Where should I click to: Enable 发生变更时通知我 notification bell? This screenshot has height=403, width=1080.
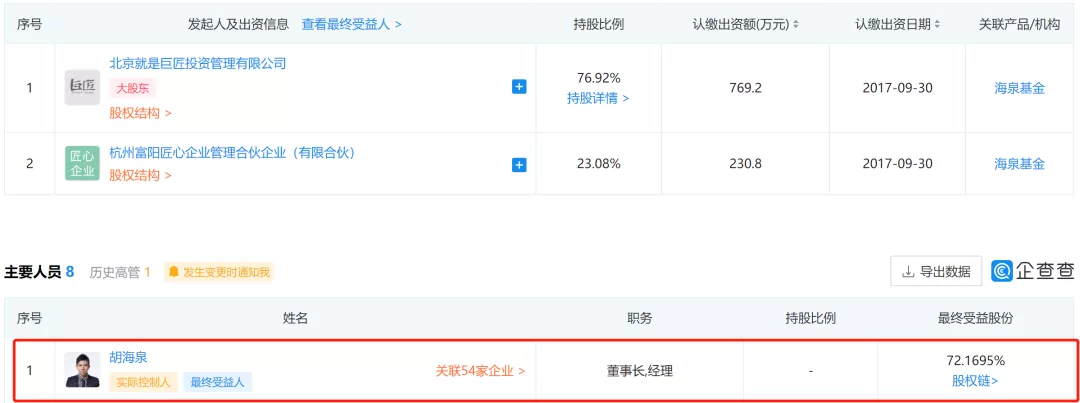point(219,272)
